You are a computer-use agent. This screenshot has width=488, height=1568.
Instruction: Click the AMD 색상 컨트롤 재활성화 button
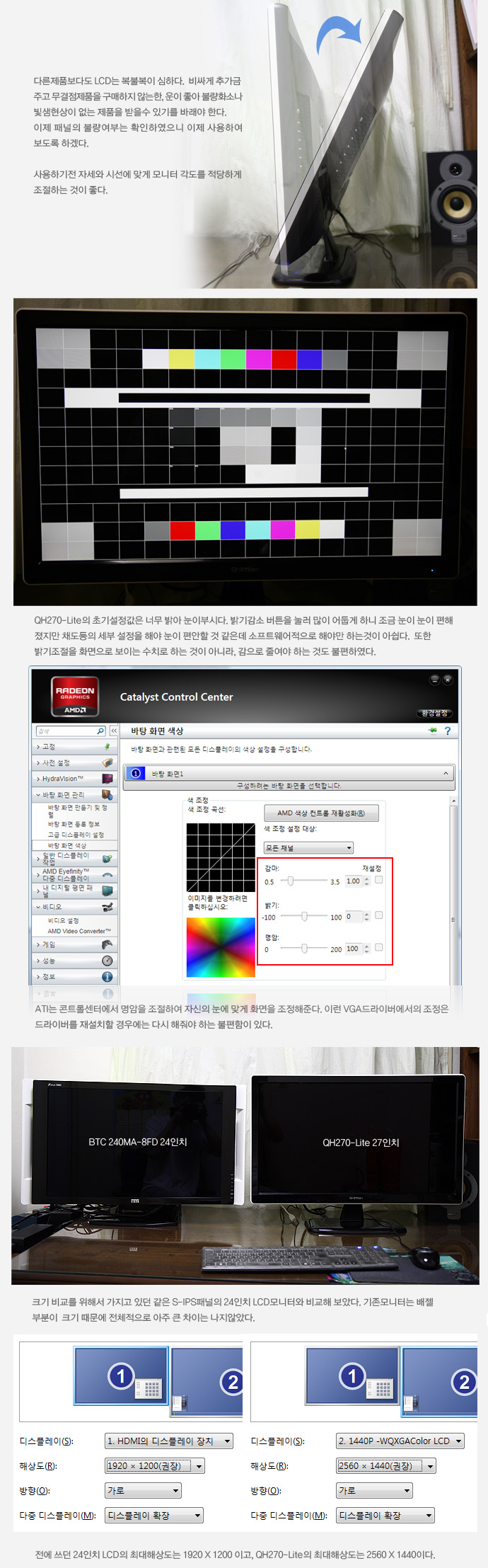(x=321, y=813)
